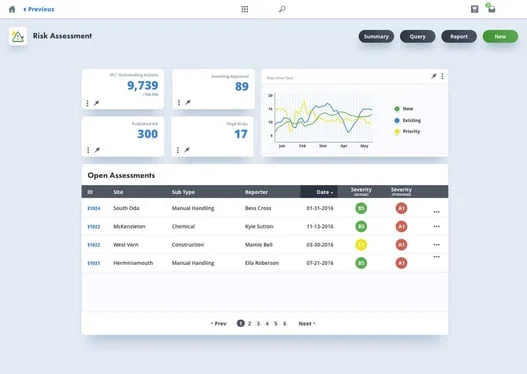Open the Query view
Screen dimensions: 527x374
[x=417, y=36]
